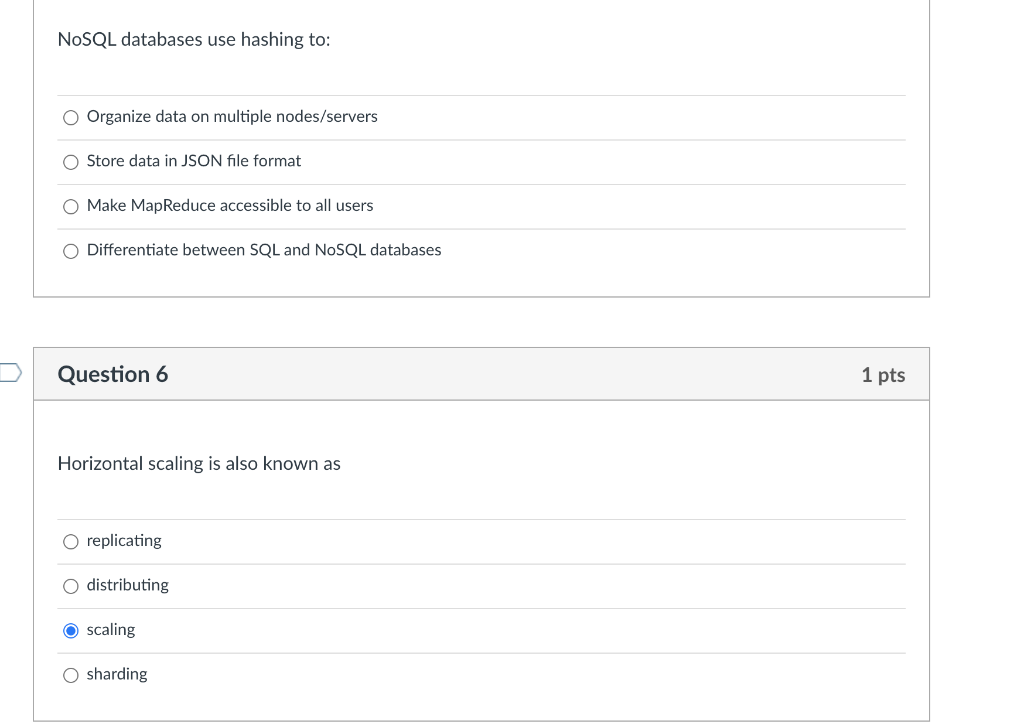Image resolution: width=1024 pixels, height=724 pixels.
Task: Select 'Differentiate between SQL and NoSQL databases'
Action: pyautogui.click(x=71, y=251)
